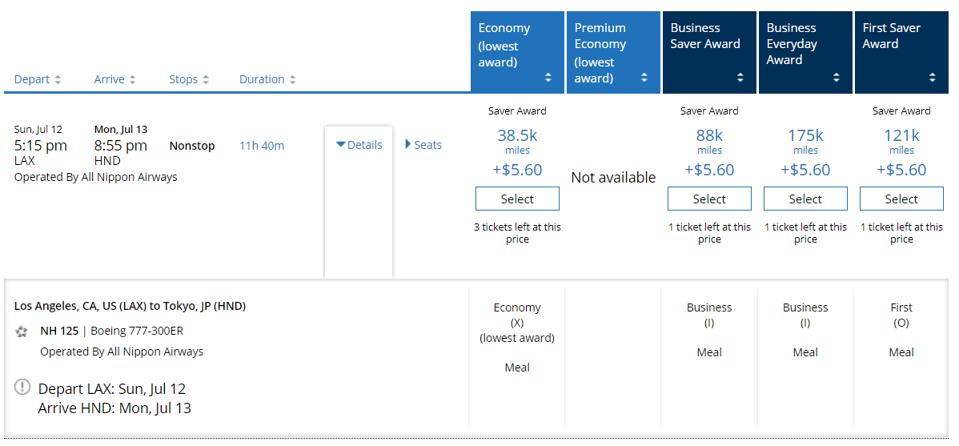The image size is (959, 446).
Task: Select the 38.5k miles Economy fare
Action: click(x=517, y=199)
